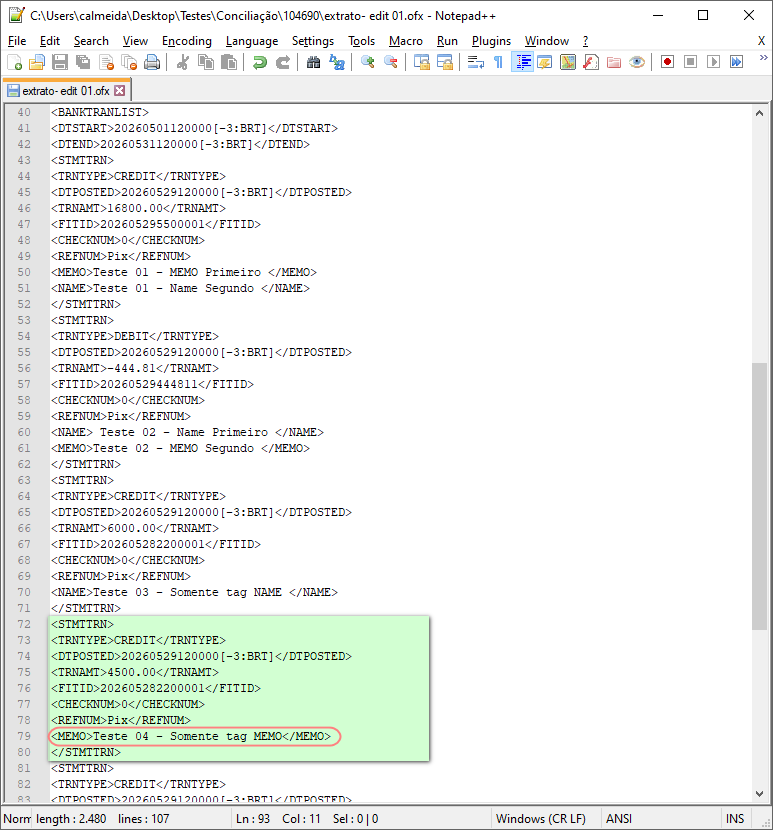773x830 pixels.
Task: Click the TRNAMT 16800.00 line
Action: 139,208
